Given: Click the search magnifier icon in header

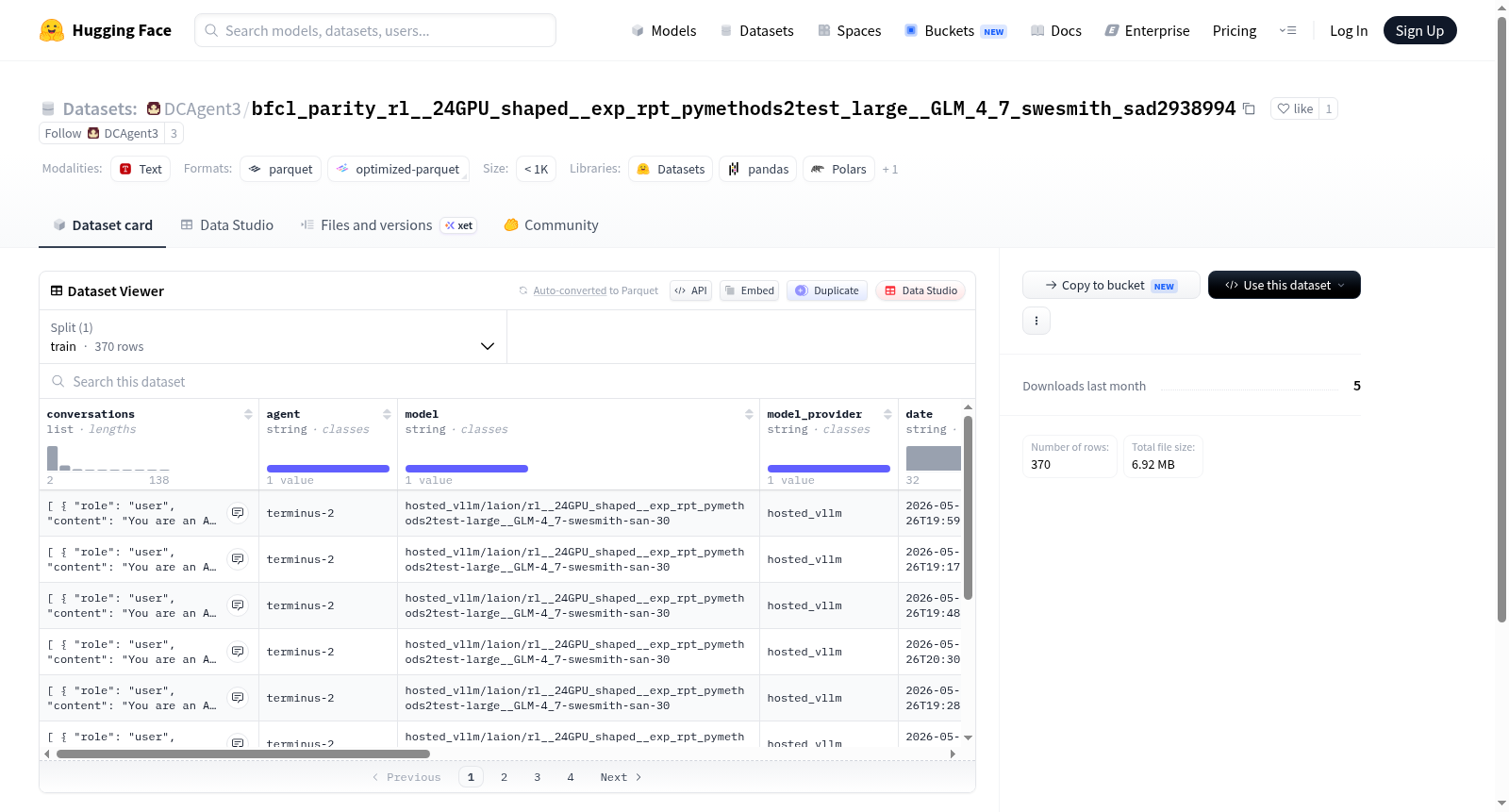Looking at the screenshot, I should (x=211, y=30).
